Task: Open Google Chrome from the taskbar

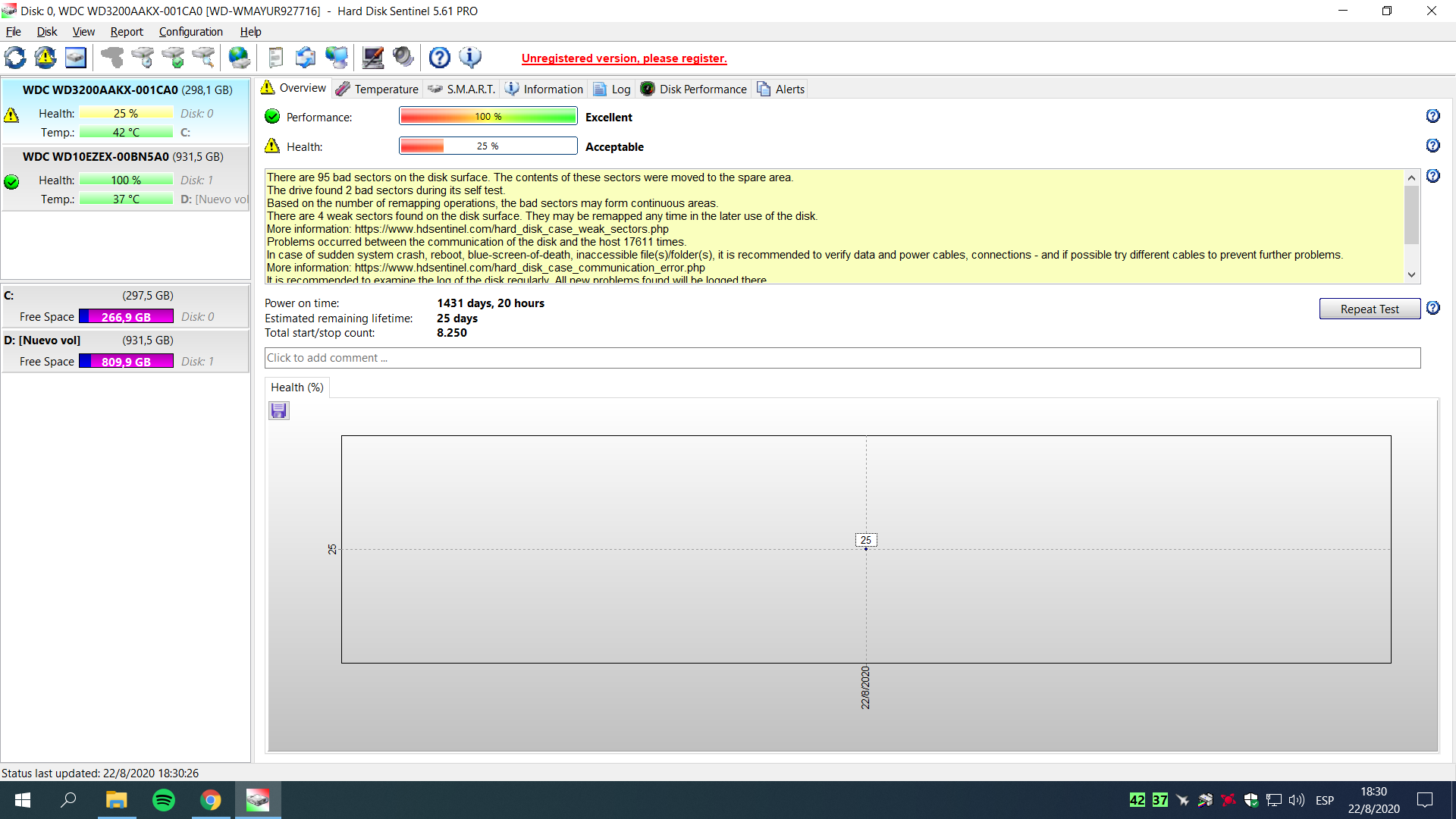Action: click(x=211, y=800)
